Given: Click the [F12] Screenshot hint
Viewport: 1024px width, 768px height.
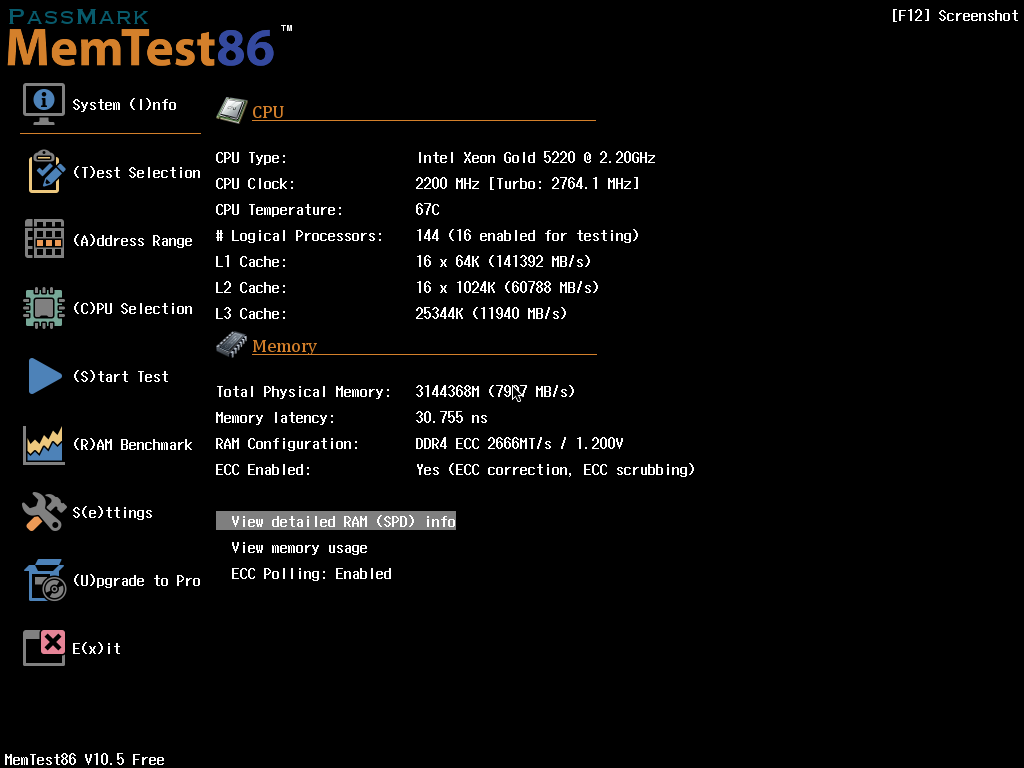Looking at the screenshot, I should click(x=954, y=16).
